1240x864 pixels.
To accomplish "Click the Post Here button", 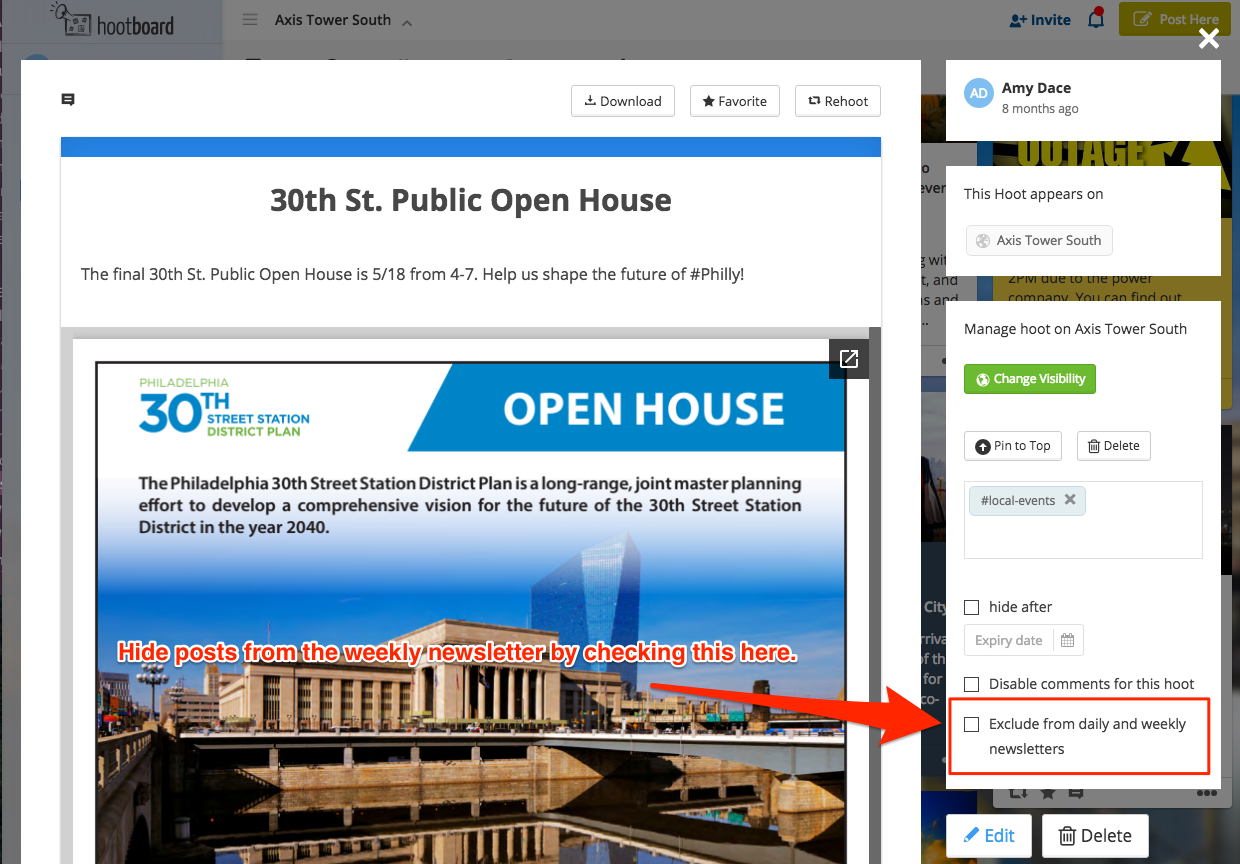I will coord(1175,19).
